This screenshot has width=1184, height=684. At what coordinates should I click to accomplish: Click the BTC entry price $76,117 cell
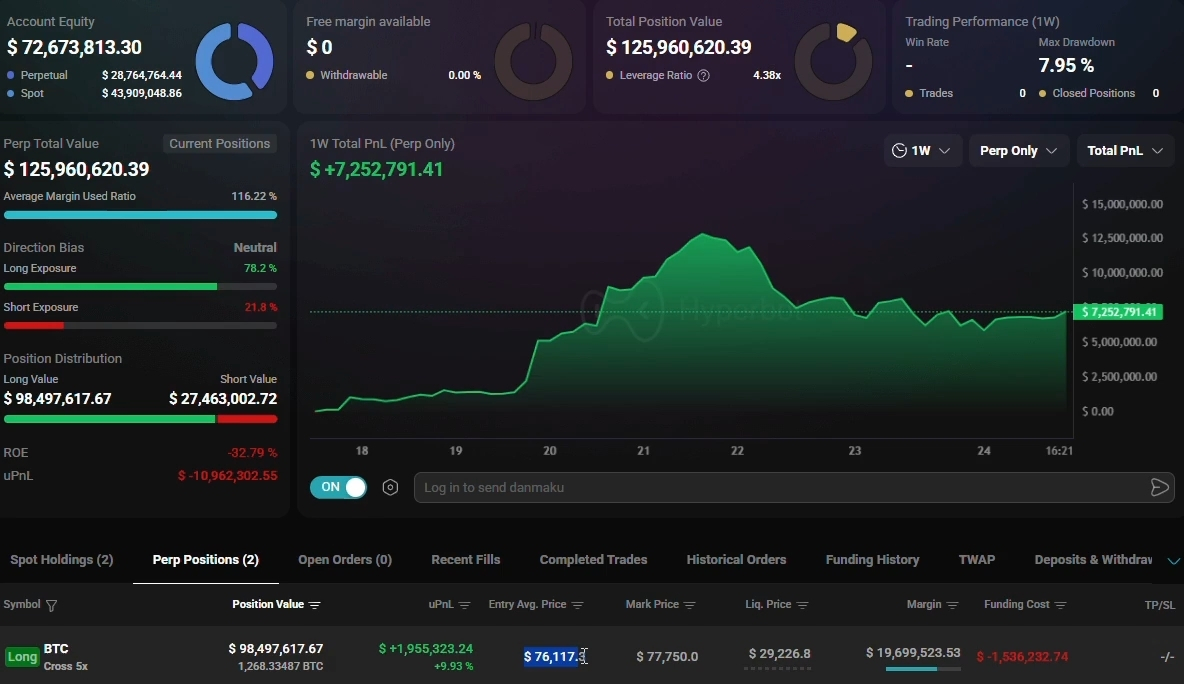554,657
